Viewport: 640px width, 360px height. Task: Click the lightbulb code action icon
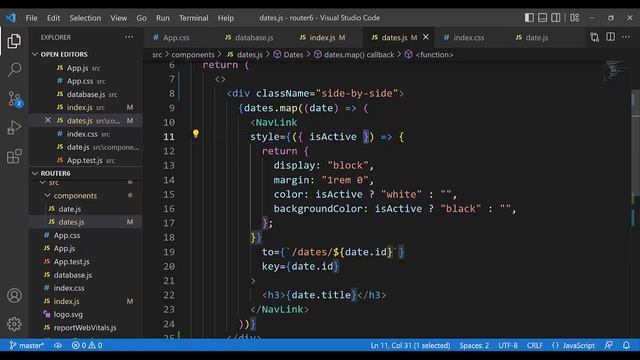(x=196, y=133)
